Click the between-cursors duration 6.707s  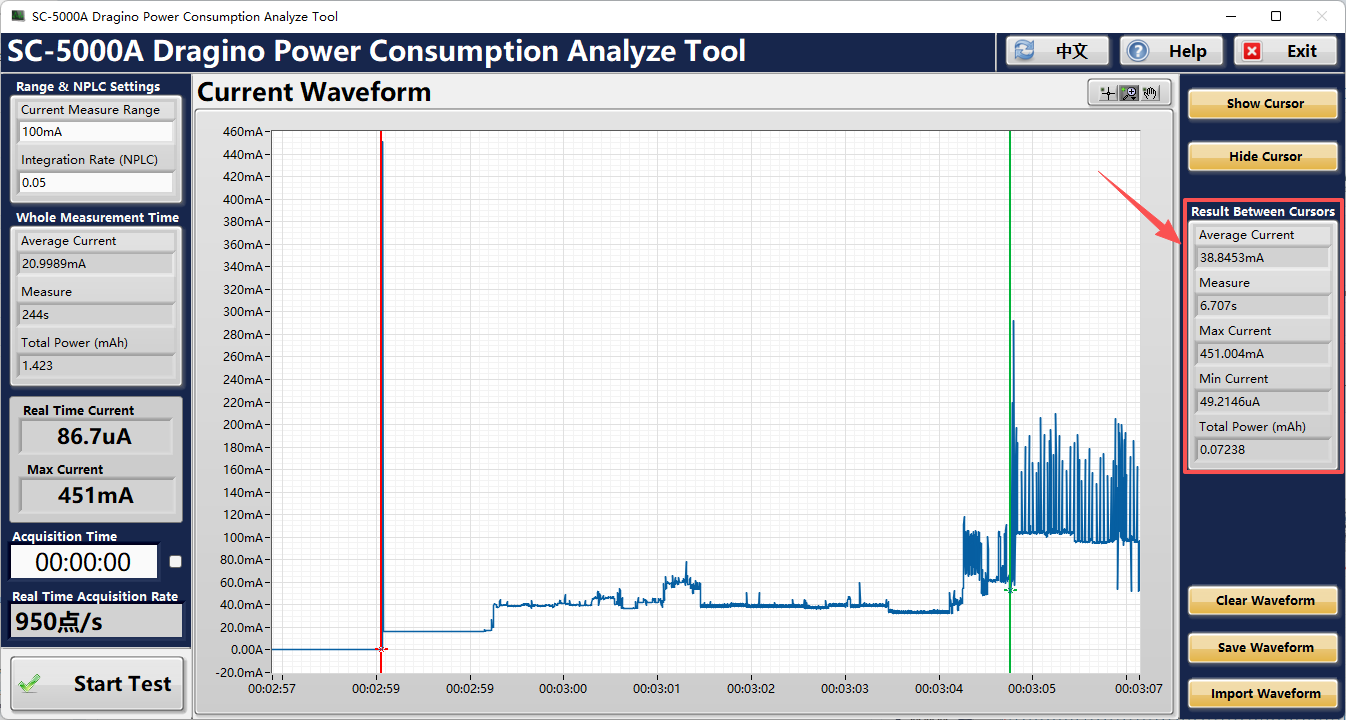click(x=1262, y=306)
